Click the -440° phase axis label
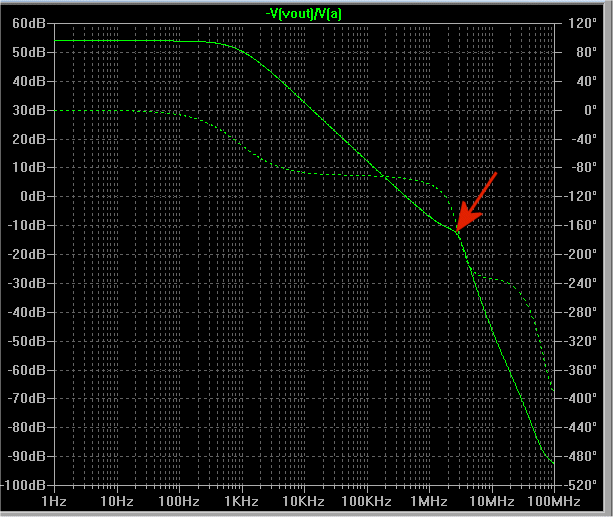 click(x=581, y=427)
